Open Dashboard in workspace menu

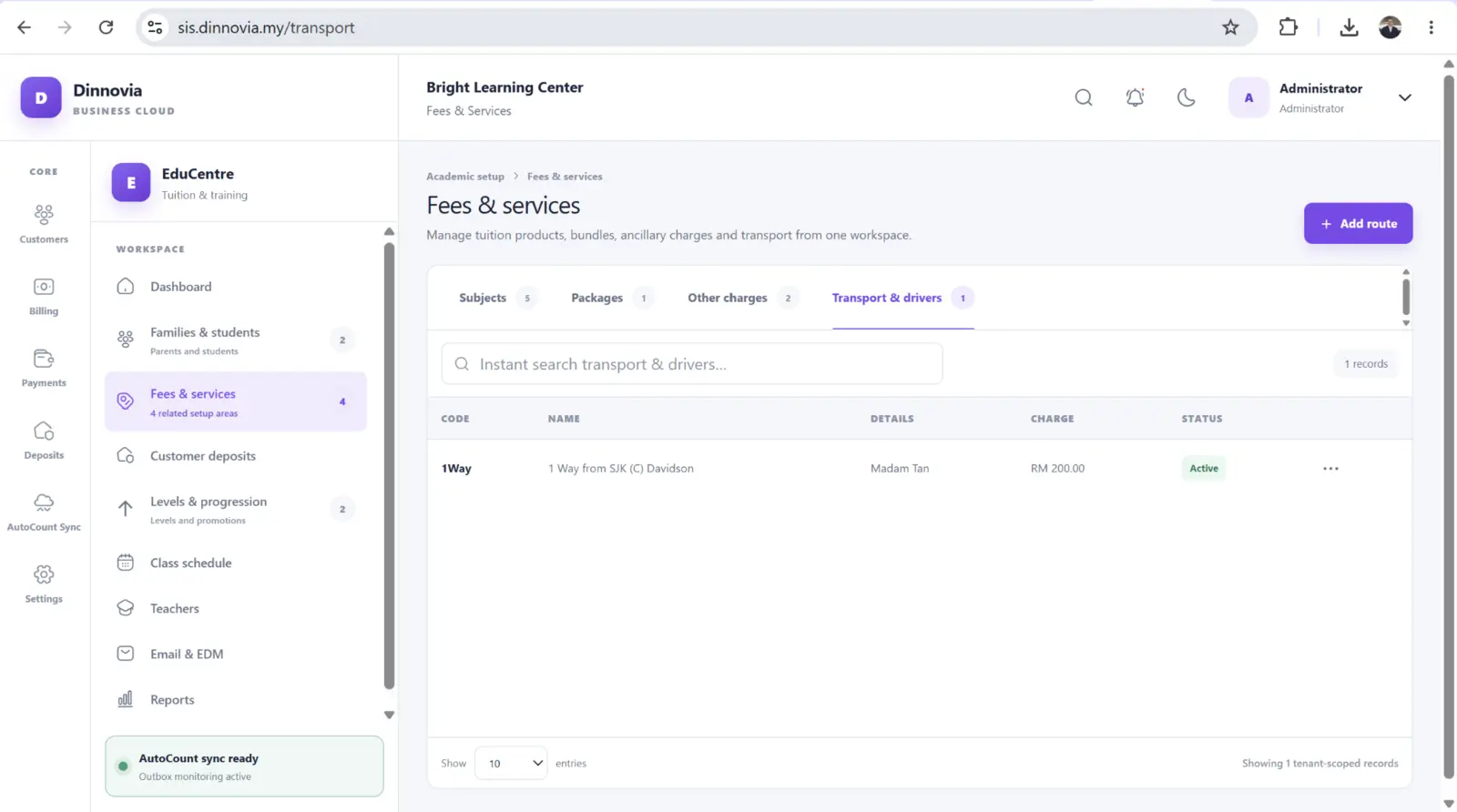coord(236,287)
